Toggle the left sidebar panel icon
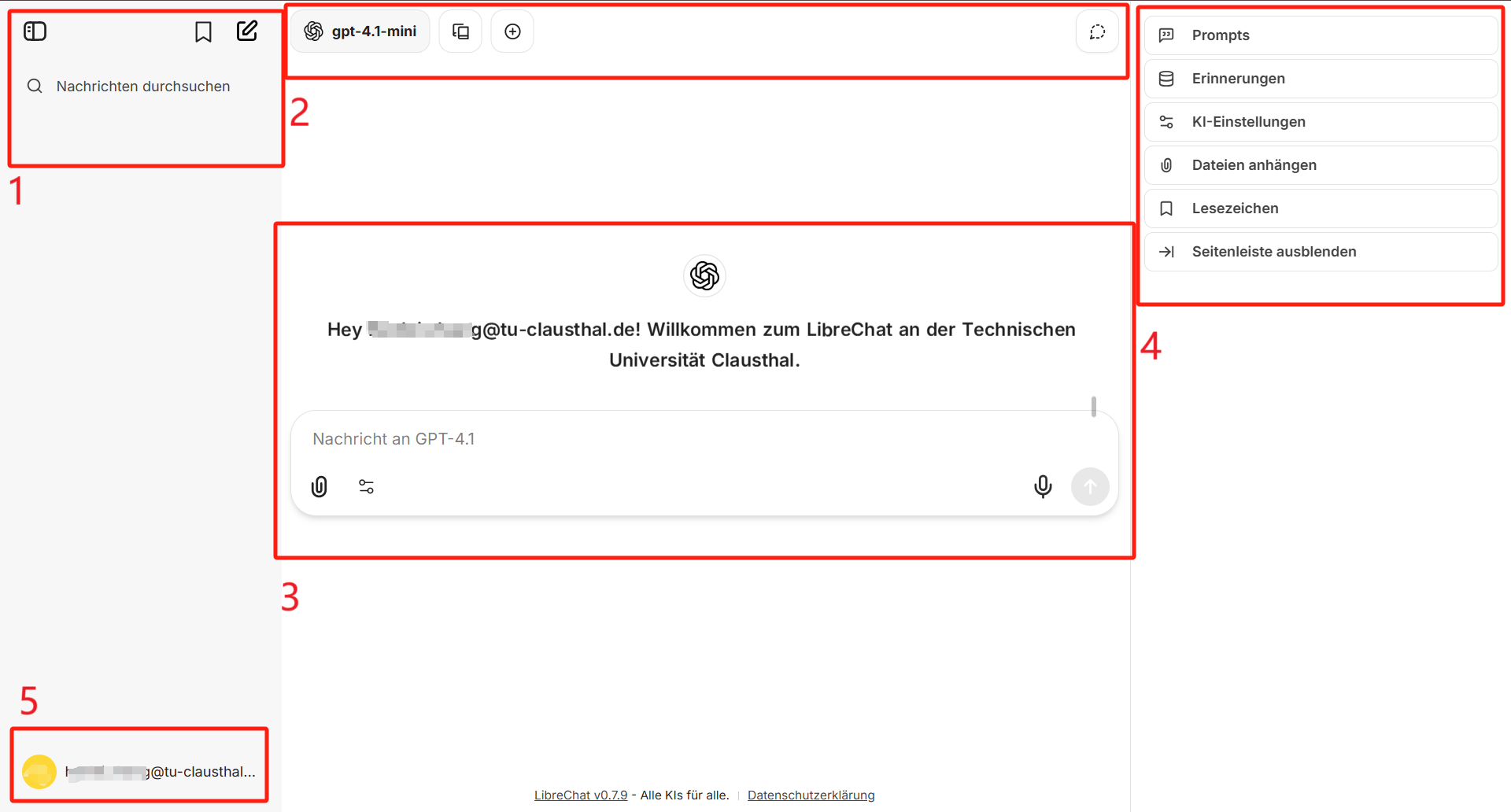The height and width of the screenshot is (812, 1511). (x=35, y=31)
